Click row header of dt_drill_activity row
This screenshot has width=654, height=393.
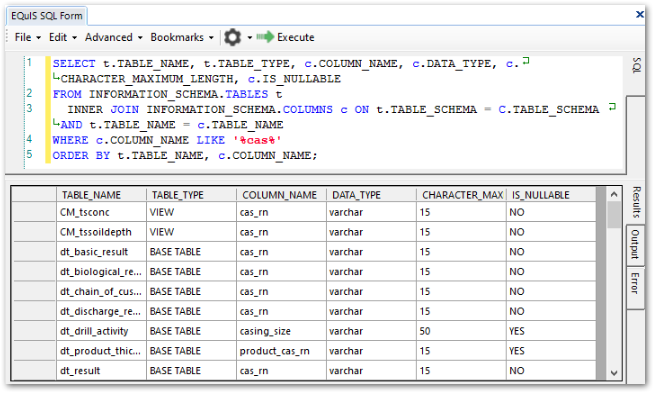click(x=35, y=331)
